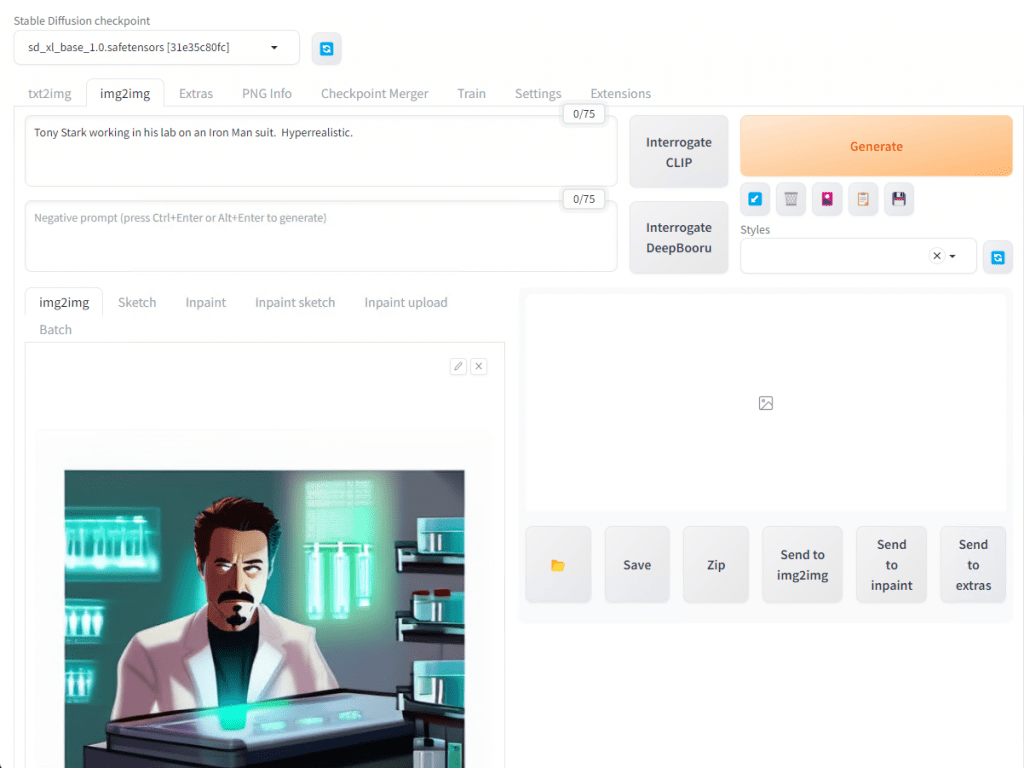Image resolution: width=1024 pixels, height=768 pixels.
Task: Edit the input image with pencil icon
Action: point(458,366)
